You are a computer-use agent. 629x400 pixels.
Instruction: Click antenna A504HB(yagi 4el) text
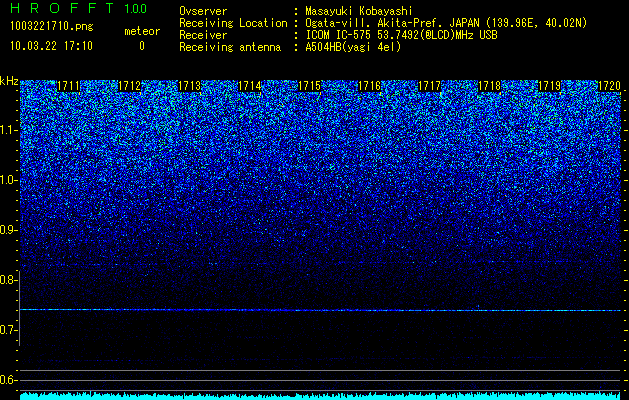coord(353,47)
